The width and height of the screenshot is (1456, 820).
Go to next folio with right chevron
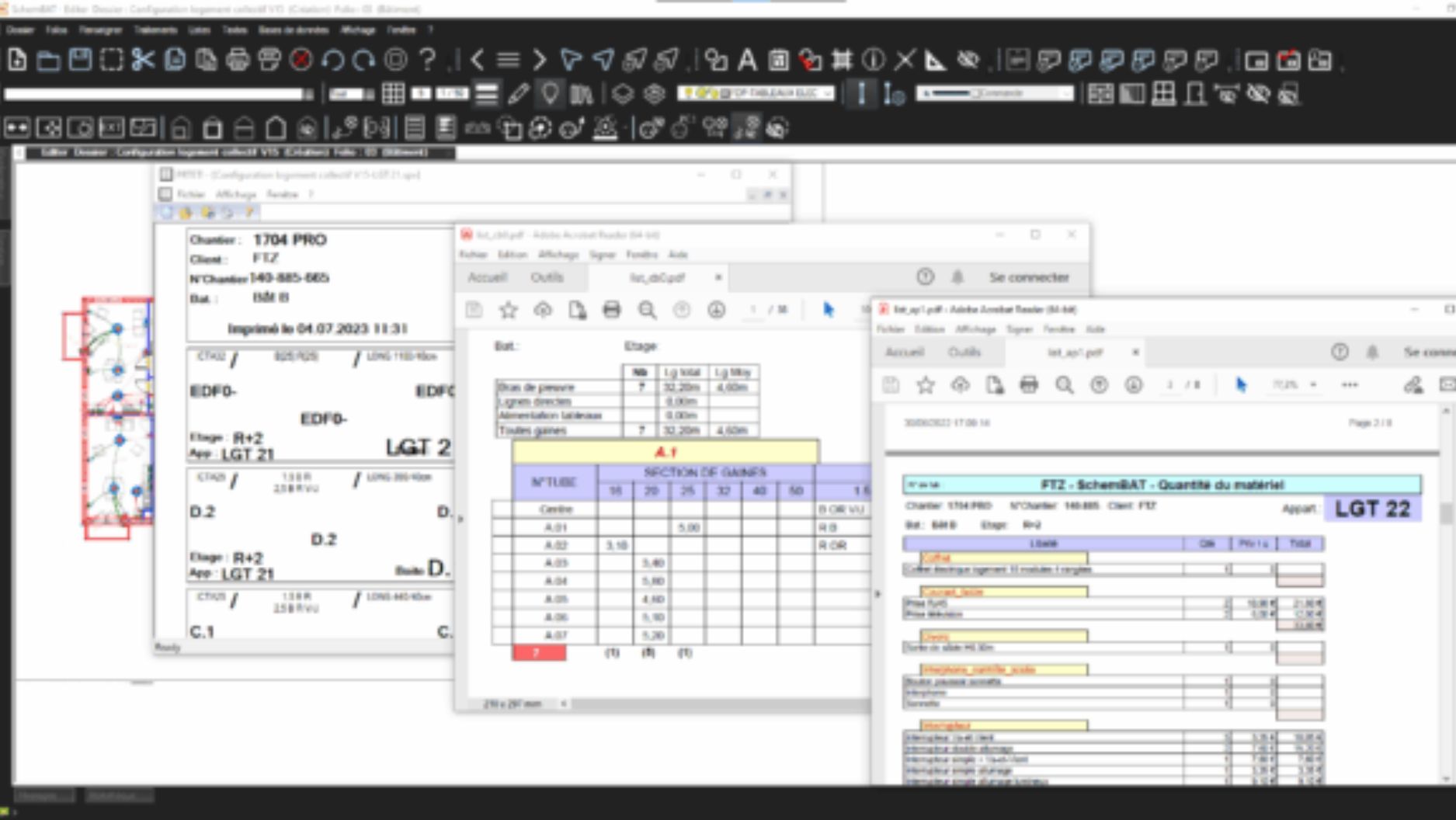pyautogui.click(x=539, y=60)
